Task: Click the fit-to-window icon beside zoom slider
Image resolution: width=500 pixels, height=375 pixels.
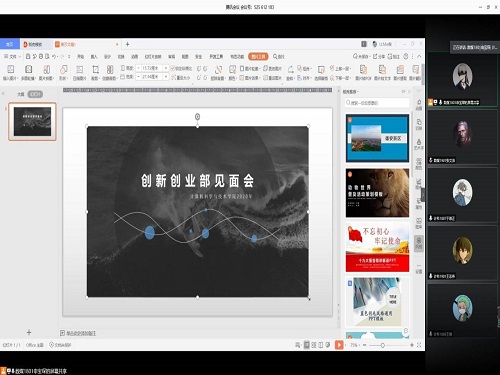Action: (419, 345)
